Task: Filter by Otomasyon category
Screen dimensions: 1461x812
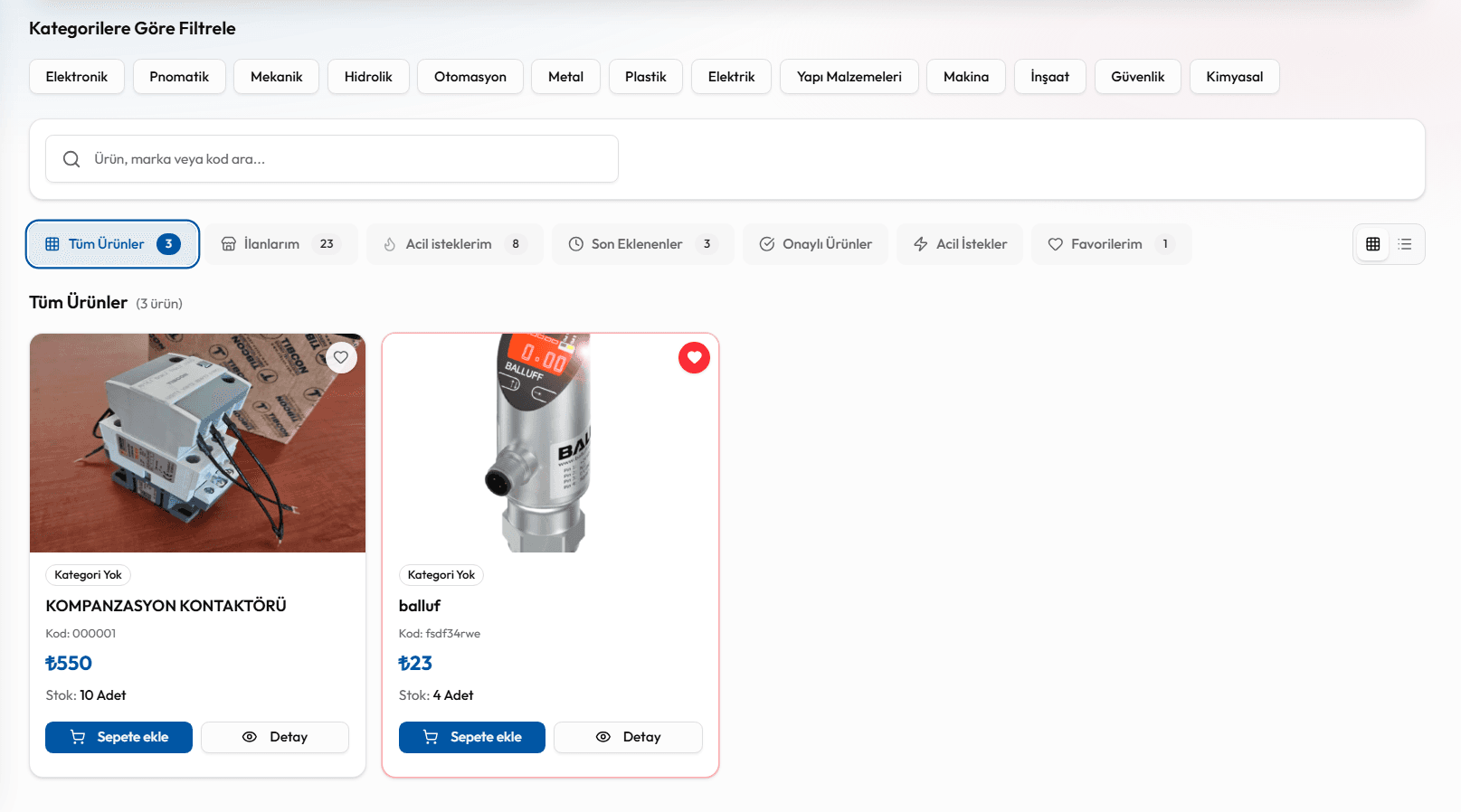Action: pos(470,77)
